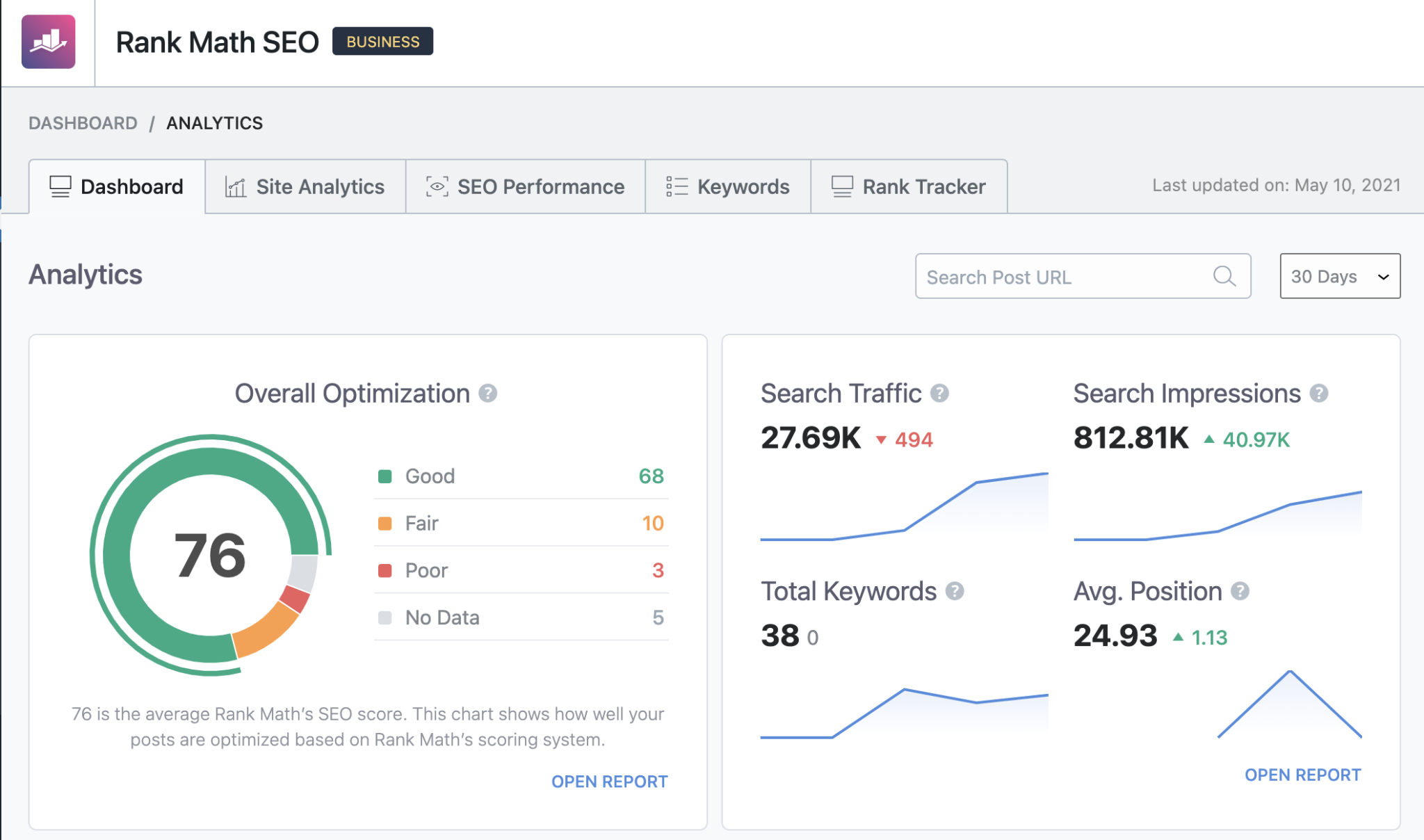Open report under Overall Optimization
Viewport: 1424px width, 840px height.
click(609, 782)
